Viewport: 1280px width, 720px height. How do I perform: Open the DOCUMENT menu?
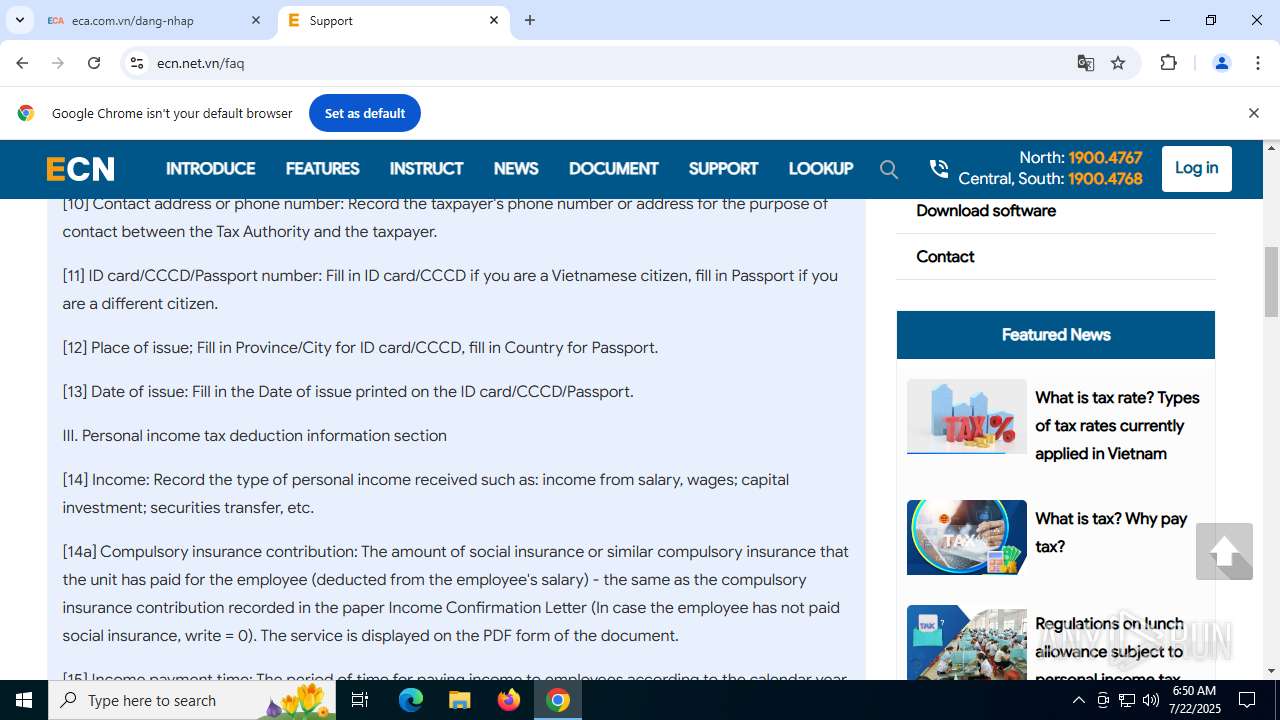pos(613,169)
